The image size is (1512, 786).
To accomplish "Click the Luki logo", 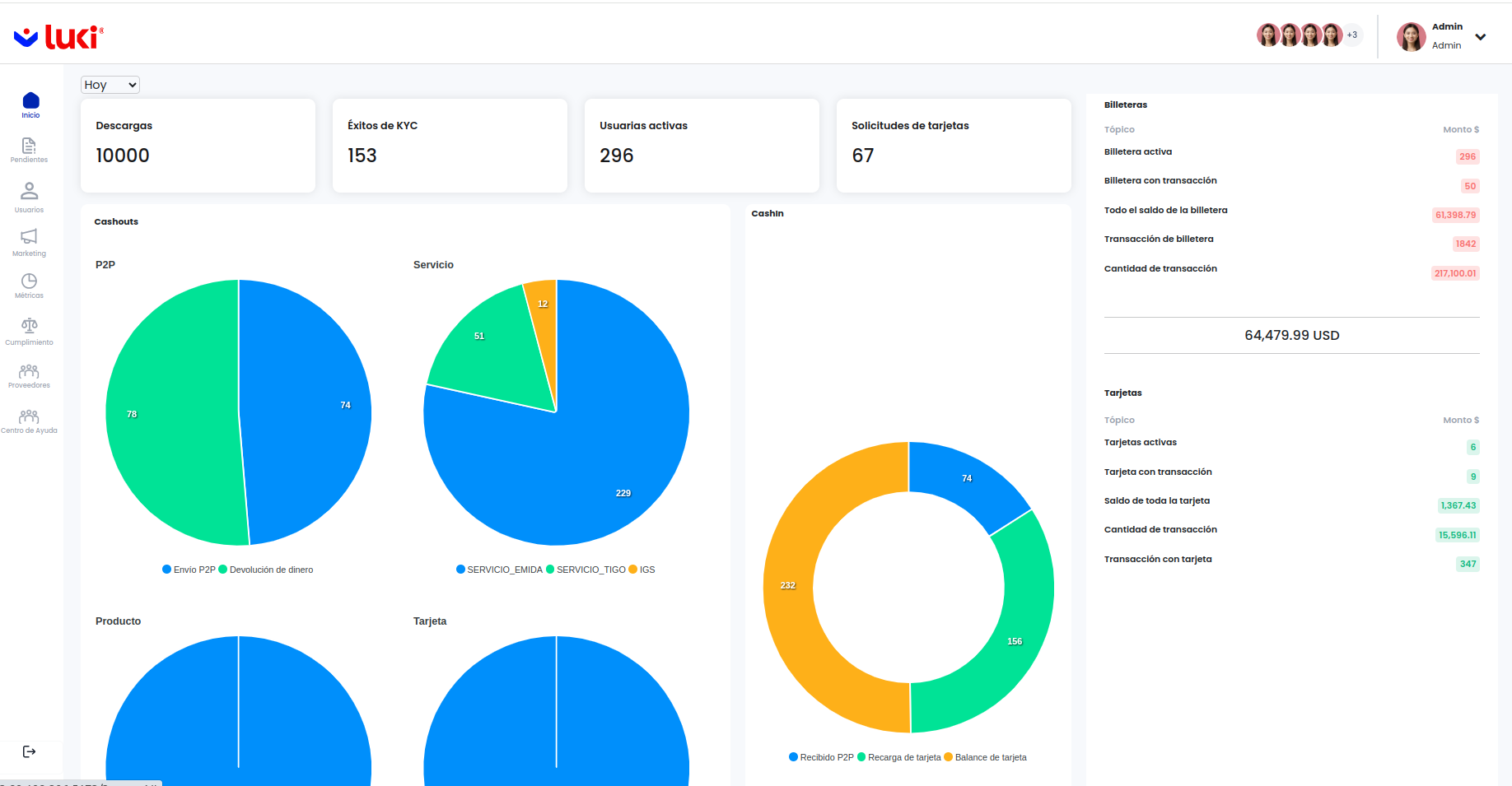I will [x=59, y=37].
